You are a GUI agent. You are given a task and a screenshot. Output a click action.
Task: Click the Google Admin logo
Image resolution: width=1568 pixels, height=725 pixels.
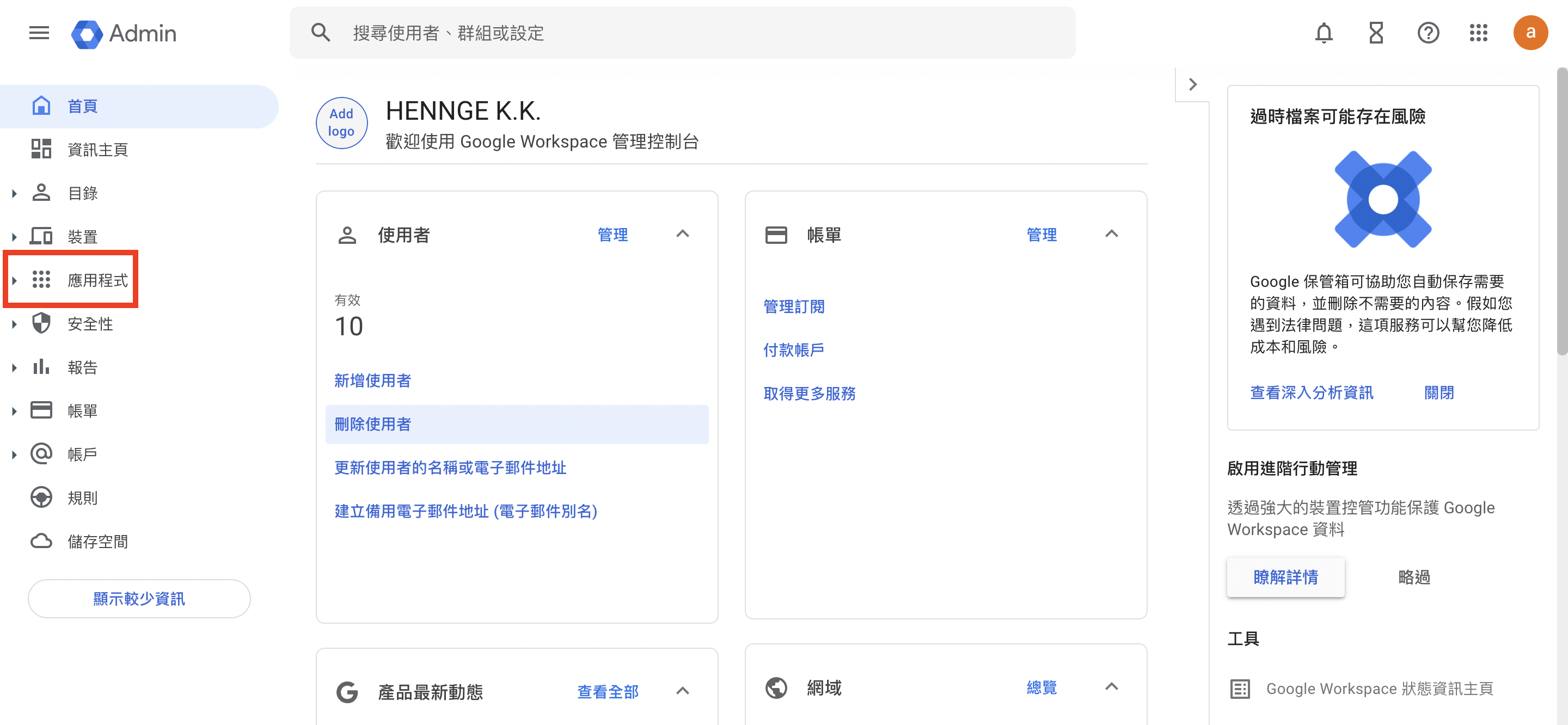point(124,34)
